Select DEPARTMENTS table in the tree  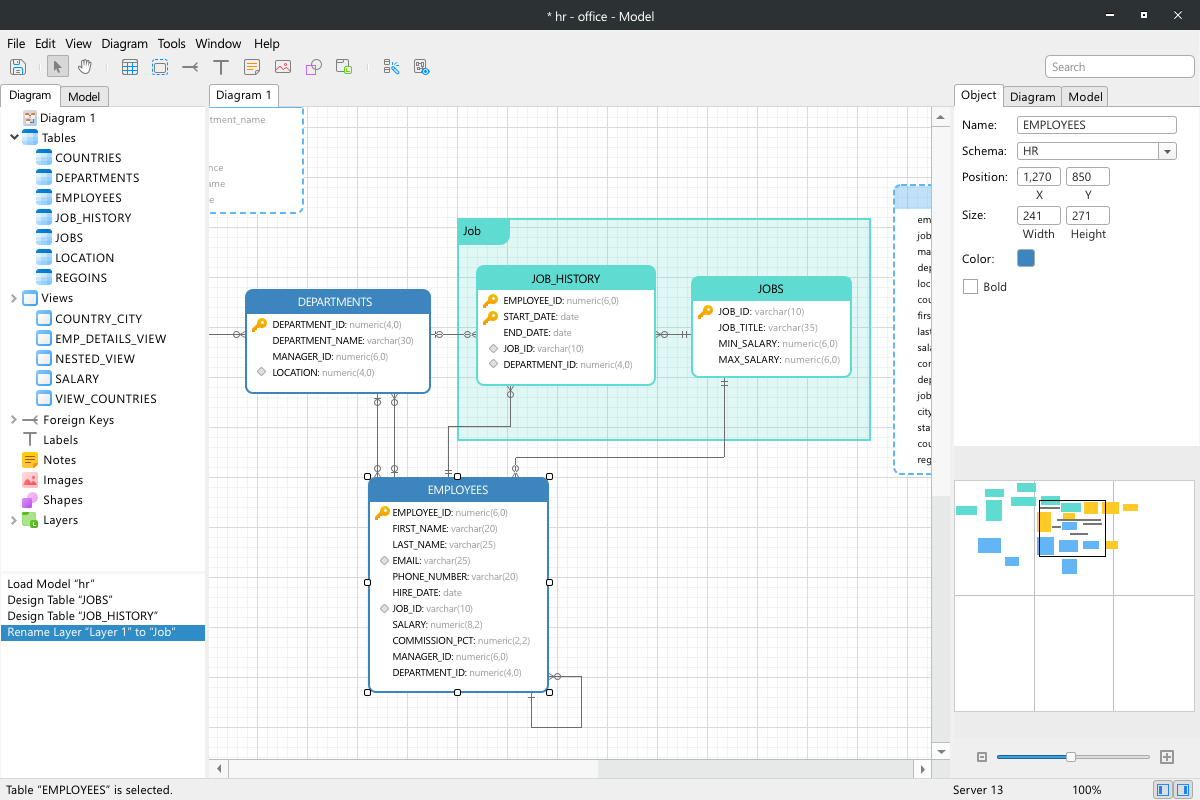(x=97, y=178)
